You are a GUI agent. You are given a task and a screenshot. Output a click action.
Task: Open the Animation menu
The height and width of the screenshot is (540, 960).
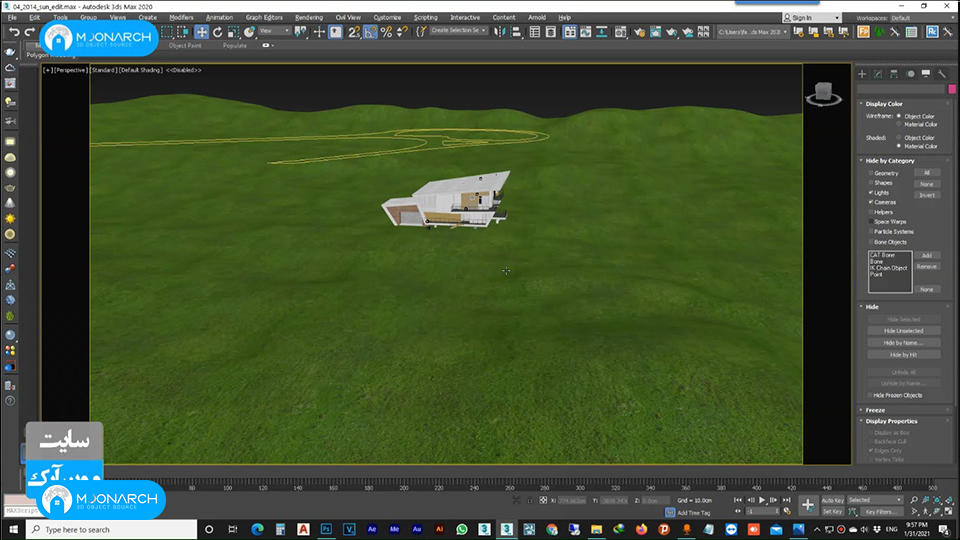pyautogui.click(x=219, y=18)
